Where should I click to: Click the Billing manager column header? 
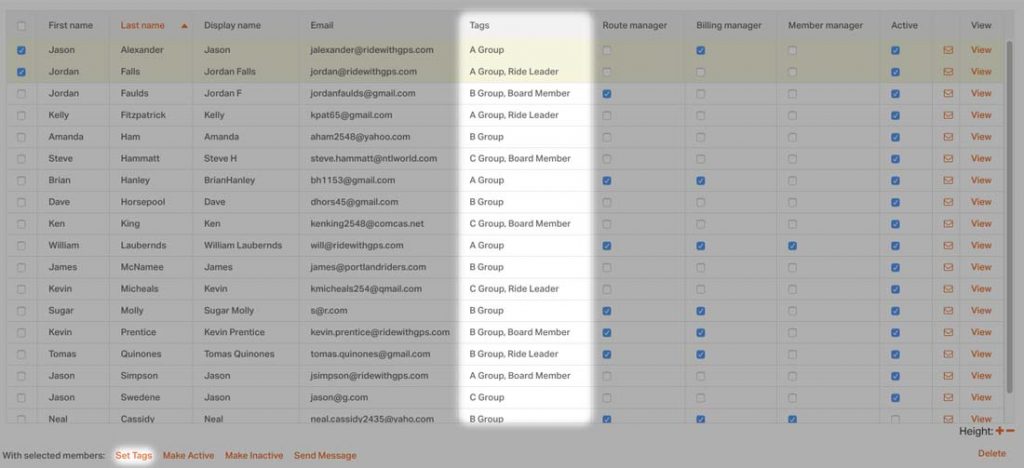pos(729,25)
